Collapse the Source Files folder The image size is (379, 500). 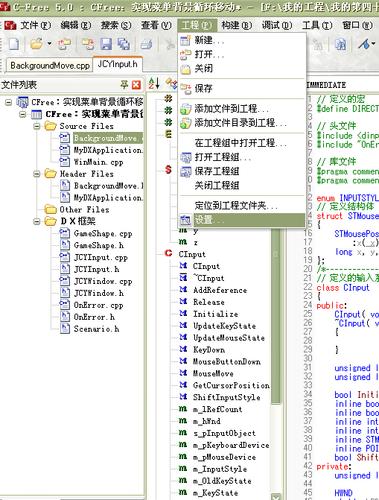click(x=37, y=126)
